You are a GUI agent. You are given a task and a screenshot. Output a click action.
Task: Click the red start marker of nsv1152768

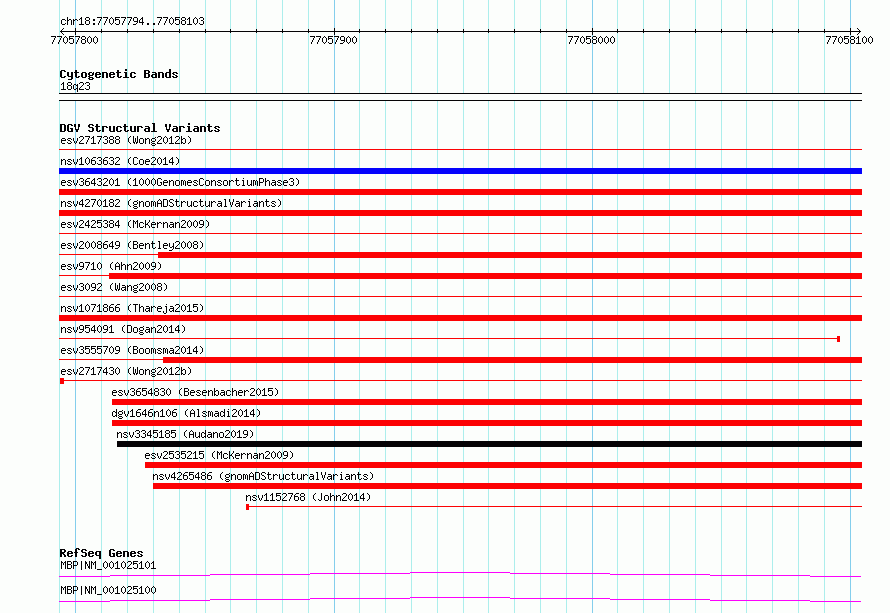247,507
